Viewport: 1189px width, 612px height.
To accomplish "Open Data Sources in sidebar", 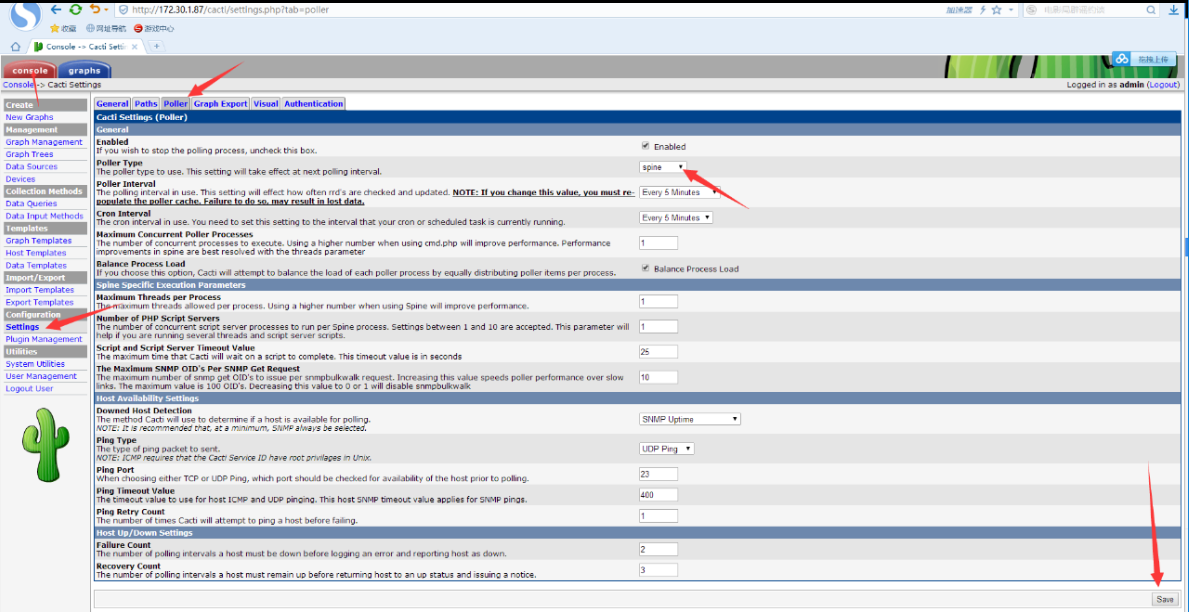I will [31, 166].
